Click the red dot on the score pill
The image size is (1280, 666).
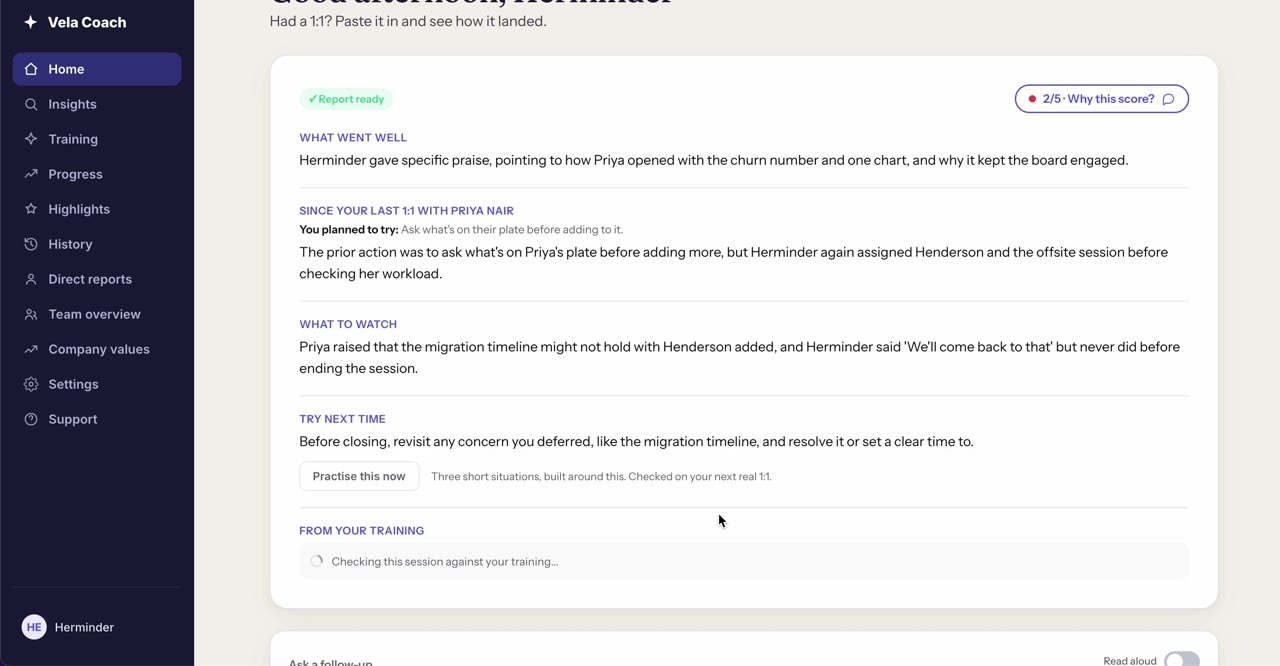click(x=1032, y=99)
